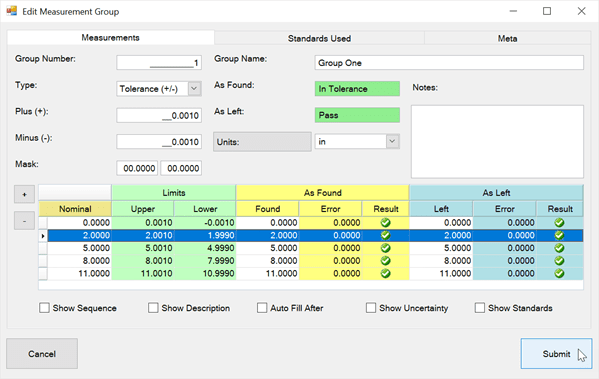Click the Group Number input field
Viewport: 599px width, 379px height.
click(159, 63)
